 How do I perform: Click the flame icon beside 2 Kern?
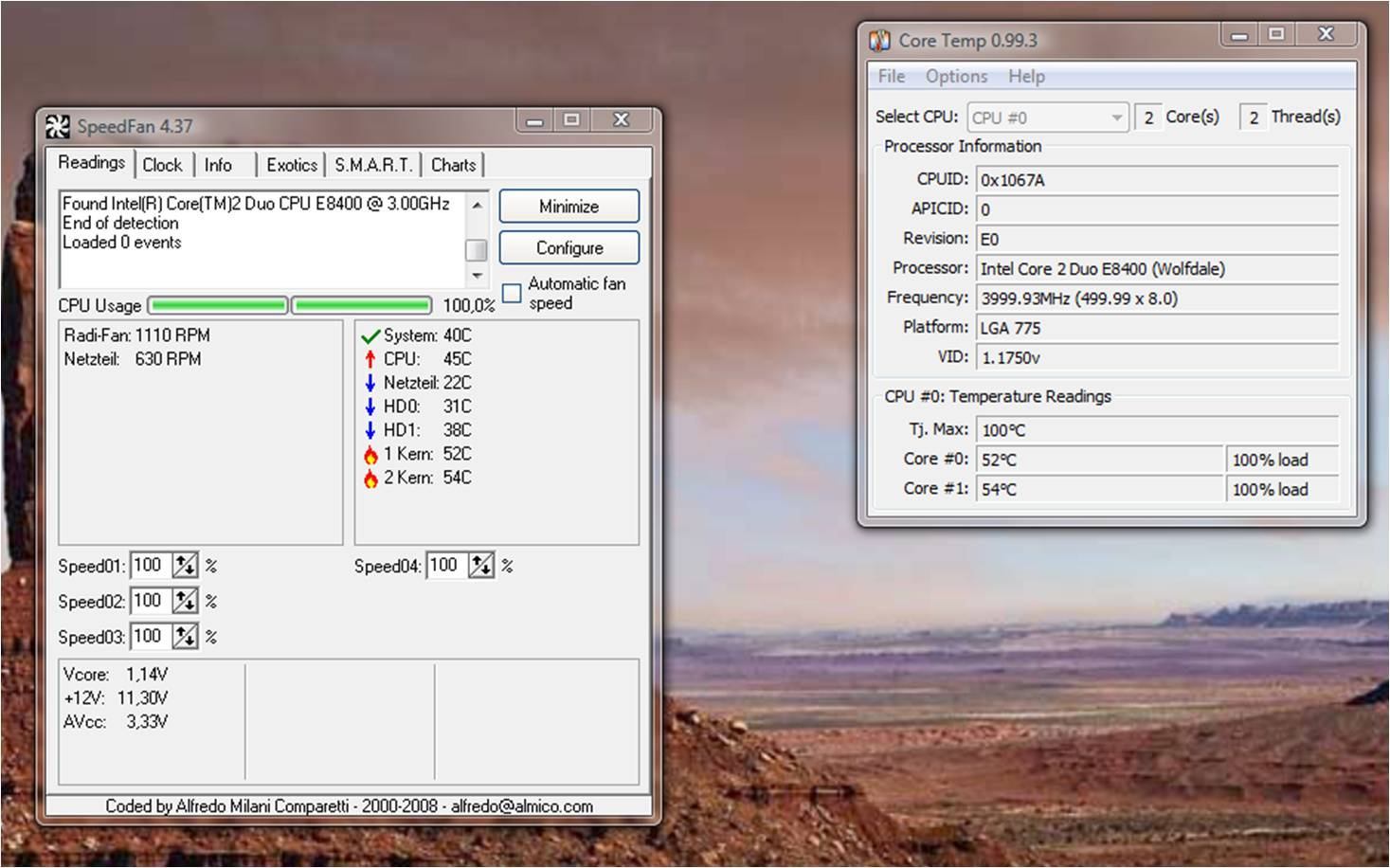tap(370, 478)
